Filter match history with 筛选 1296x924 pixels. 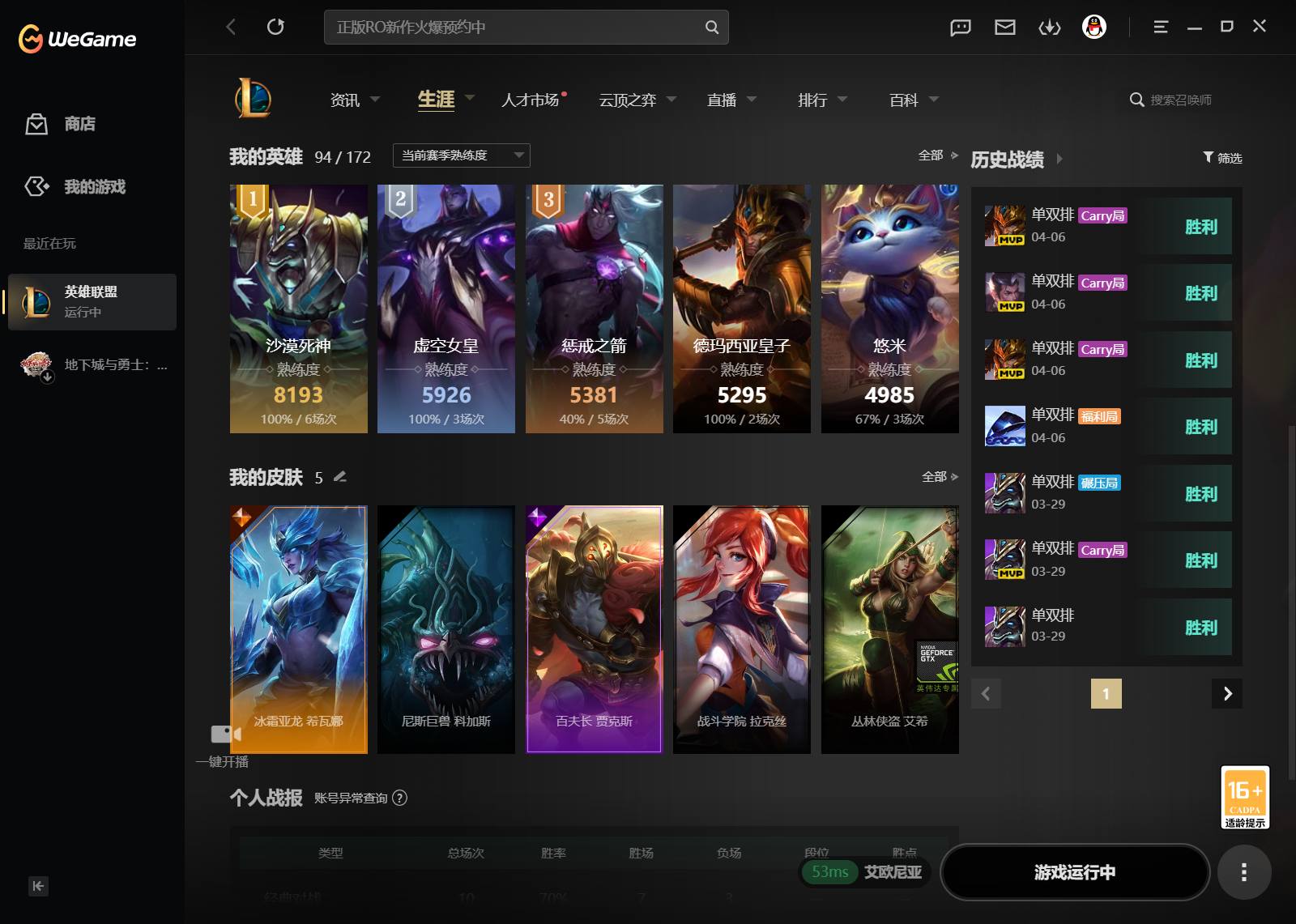pyautogui.click(x=1222, y=158)
